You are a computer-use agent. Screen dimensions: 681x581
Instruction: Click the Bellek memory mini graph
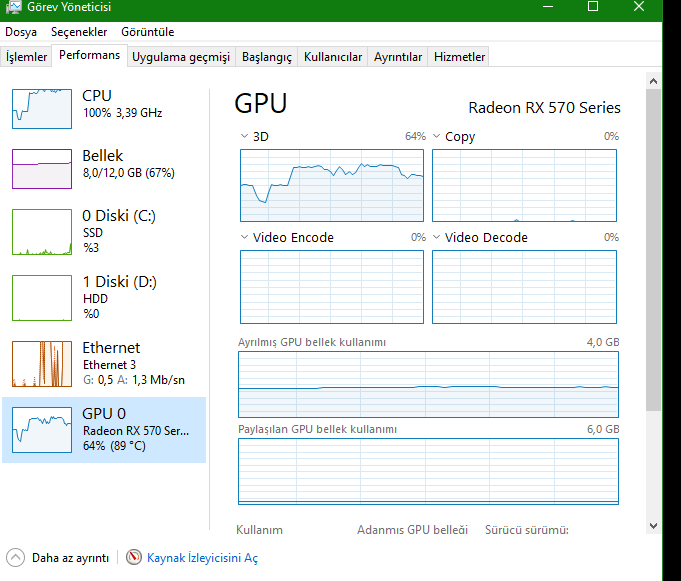pos(42,169)
